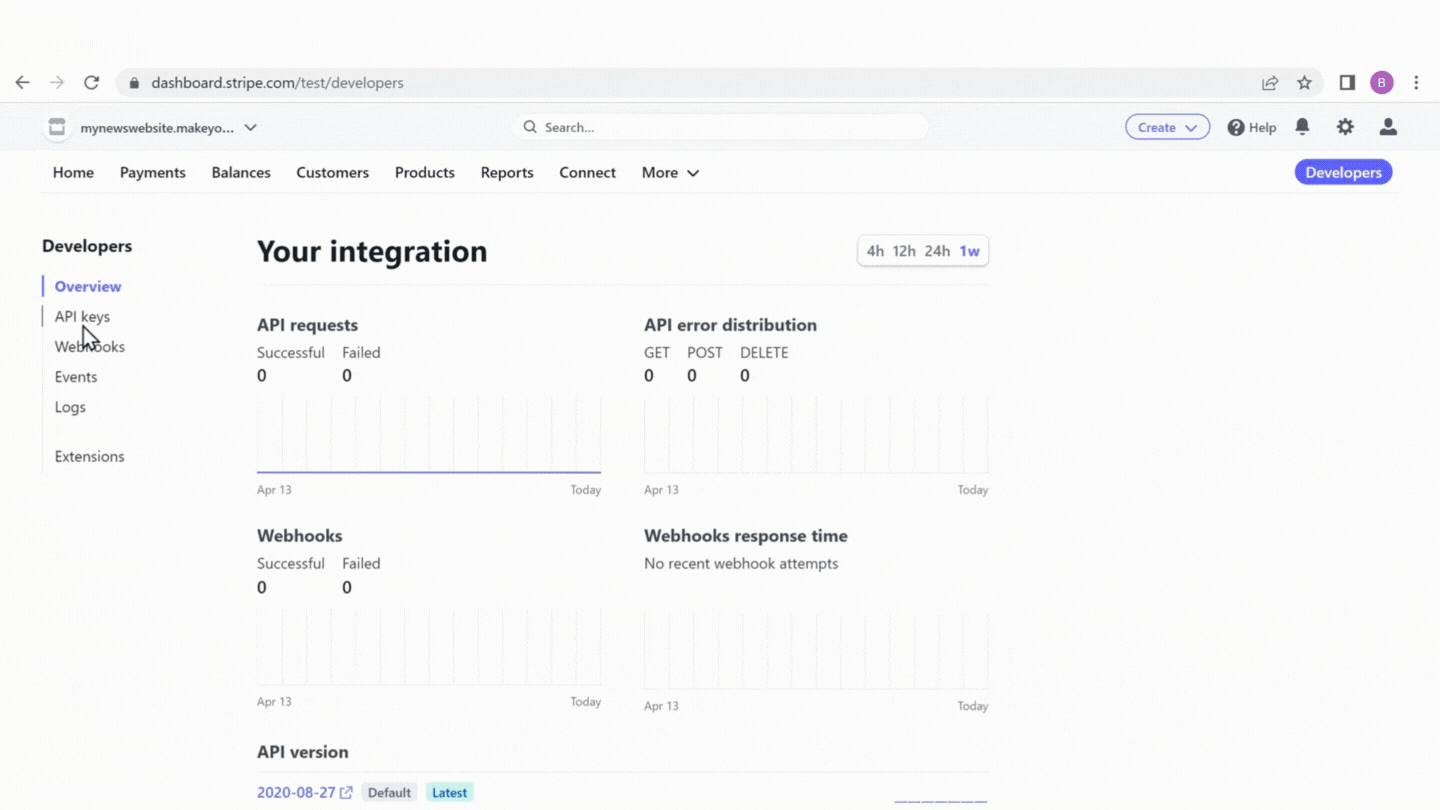Select the 24h time range

(x=937, y=251)
